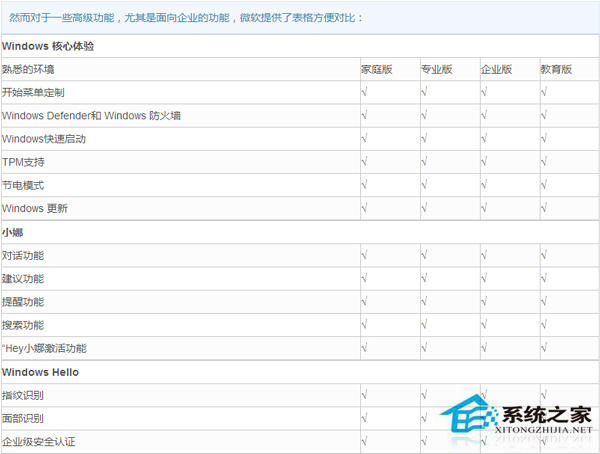
Task: Click 家庭版 checkmark in Hey小娜激活功能 row
Action: [364, 348]
